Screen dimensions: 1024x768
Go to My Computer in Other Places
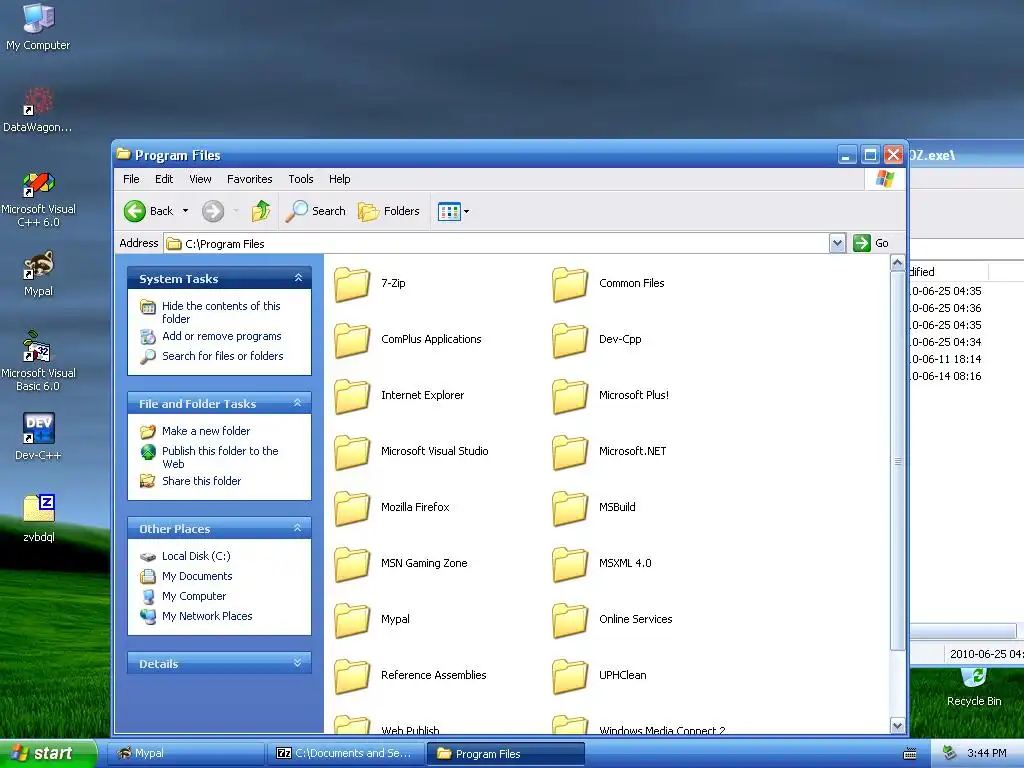pyautogui.click(x=194, y=596)
